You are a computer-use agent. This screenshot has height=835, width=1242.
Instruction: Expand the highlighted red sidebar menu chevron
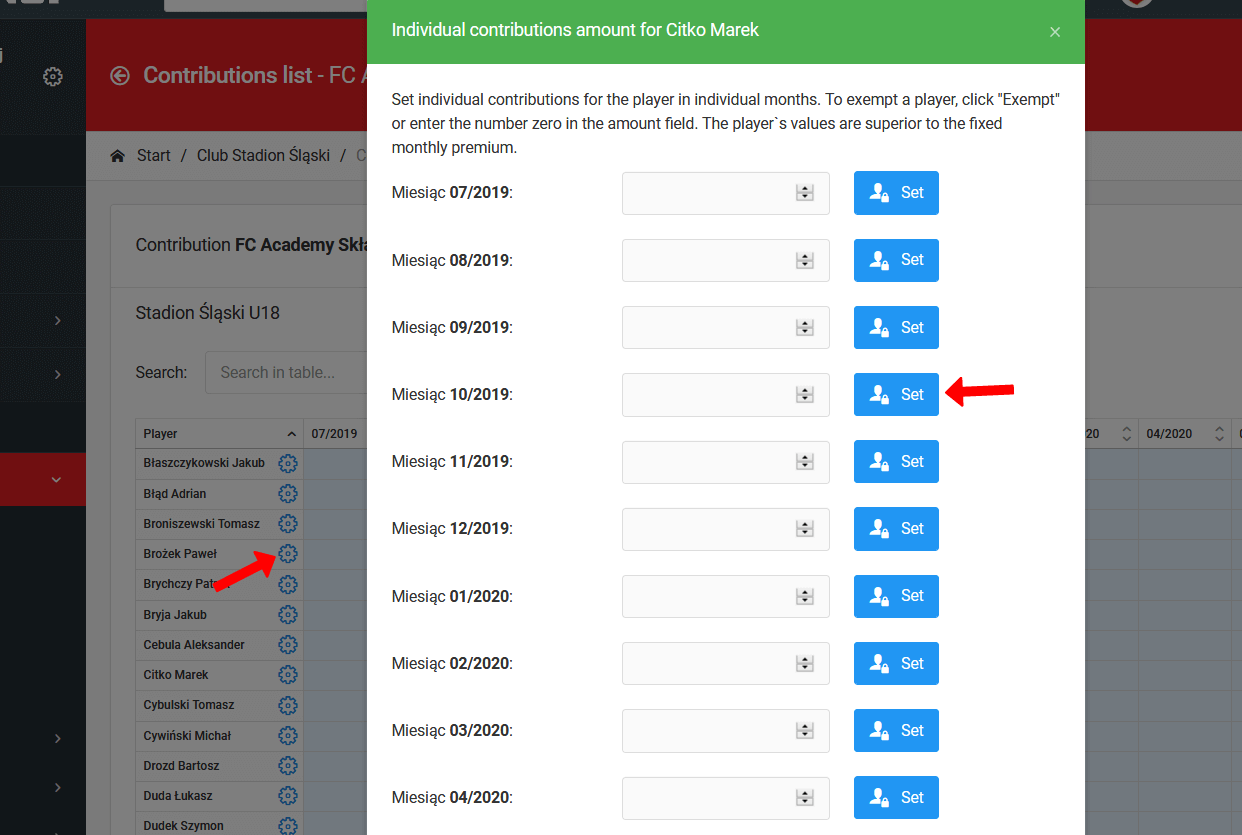pos(56,480)
